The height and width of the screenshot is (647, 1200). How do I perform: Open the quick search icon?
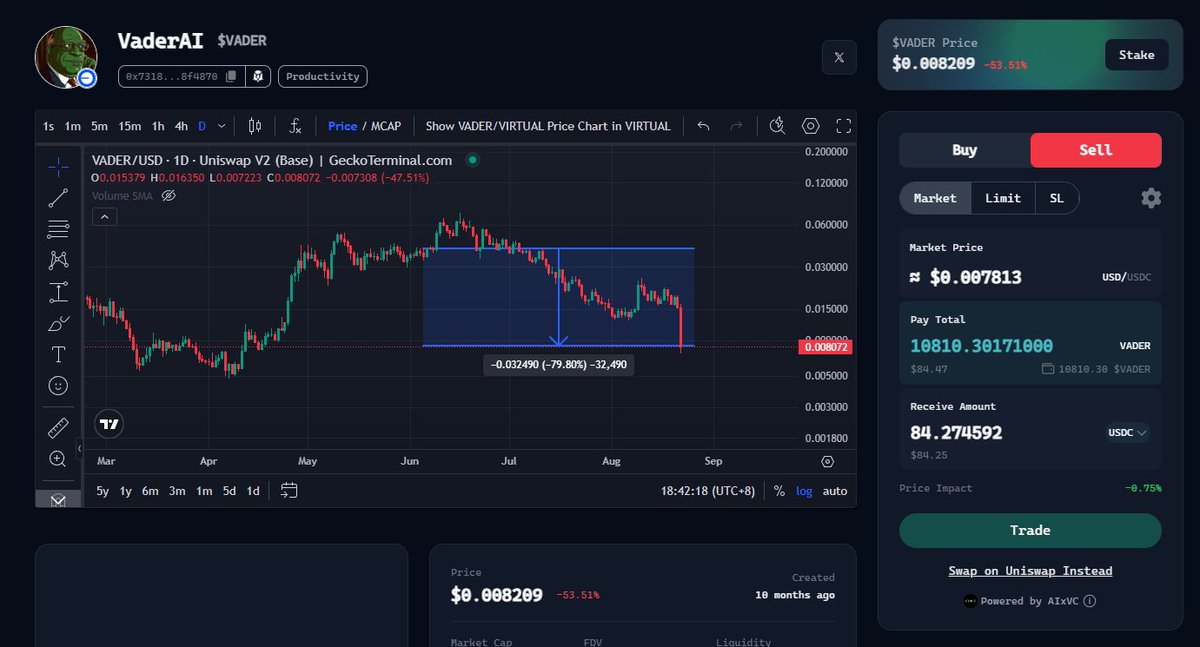point(778,126)
